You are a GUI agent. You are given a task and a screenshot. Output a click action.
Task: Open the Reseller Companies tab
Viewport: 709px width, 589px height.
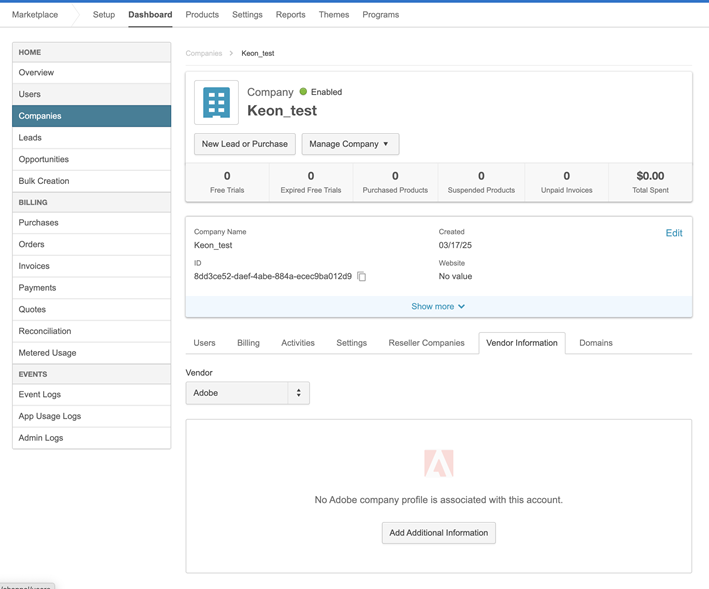pyautogui.click(x=426, y=343)
